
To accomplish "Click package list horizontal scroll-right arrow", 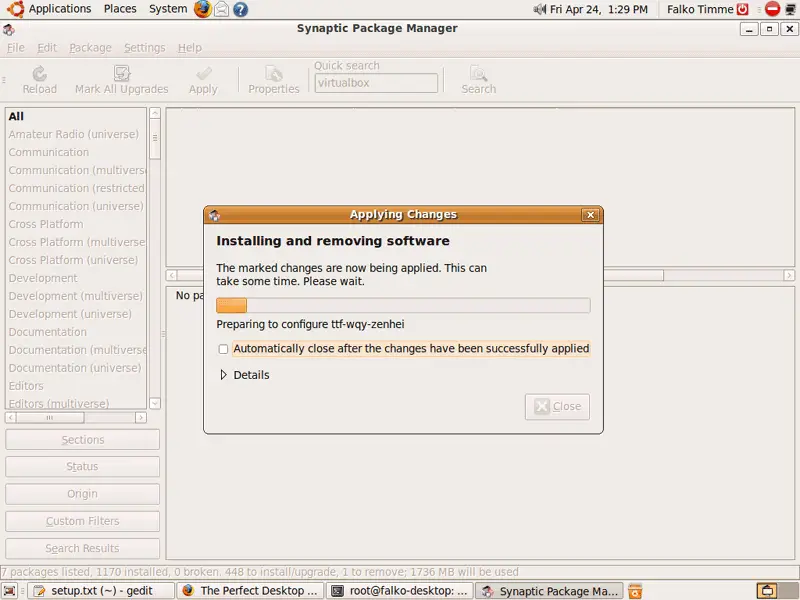I will 789,276.
